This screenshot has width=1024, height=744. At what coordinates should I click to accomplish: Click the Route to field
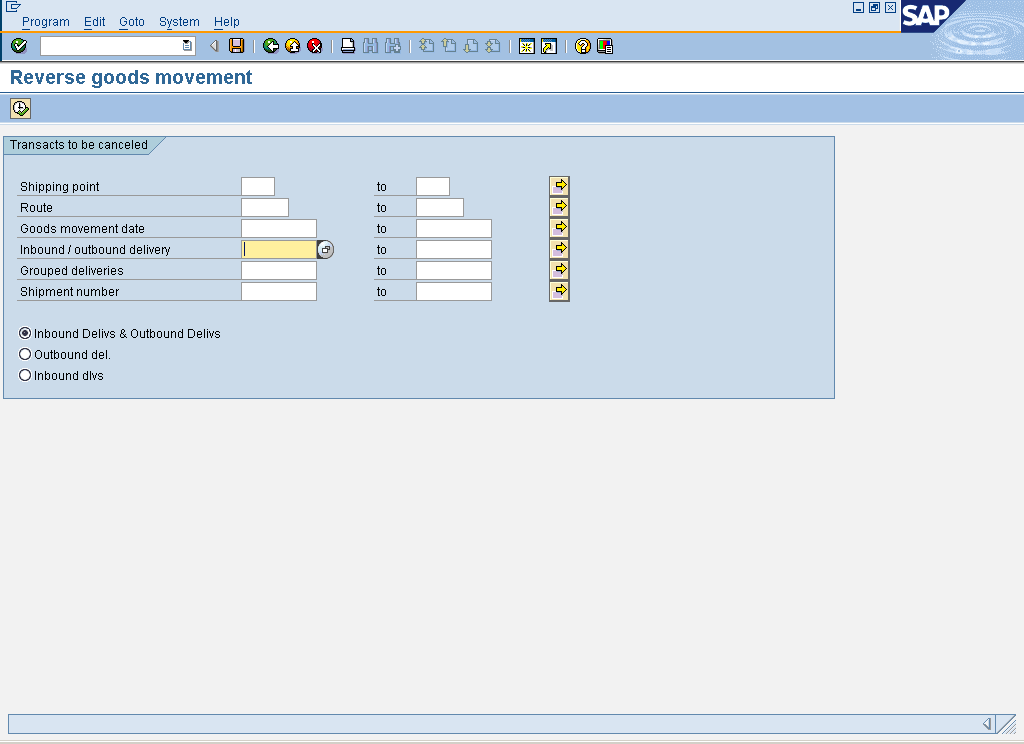tap(440, 207)
